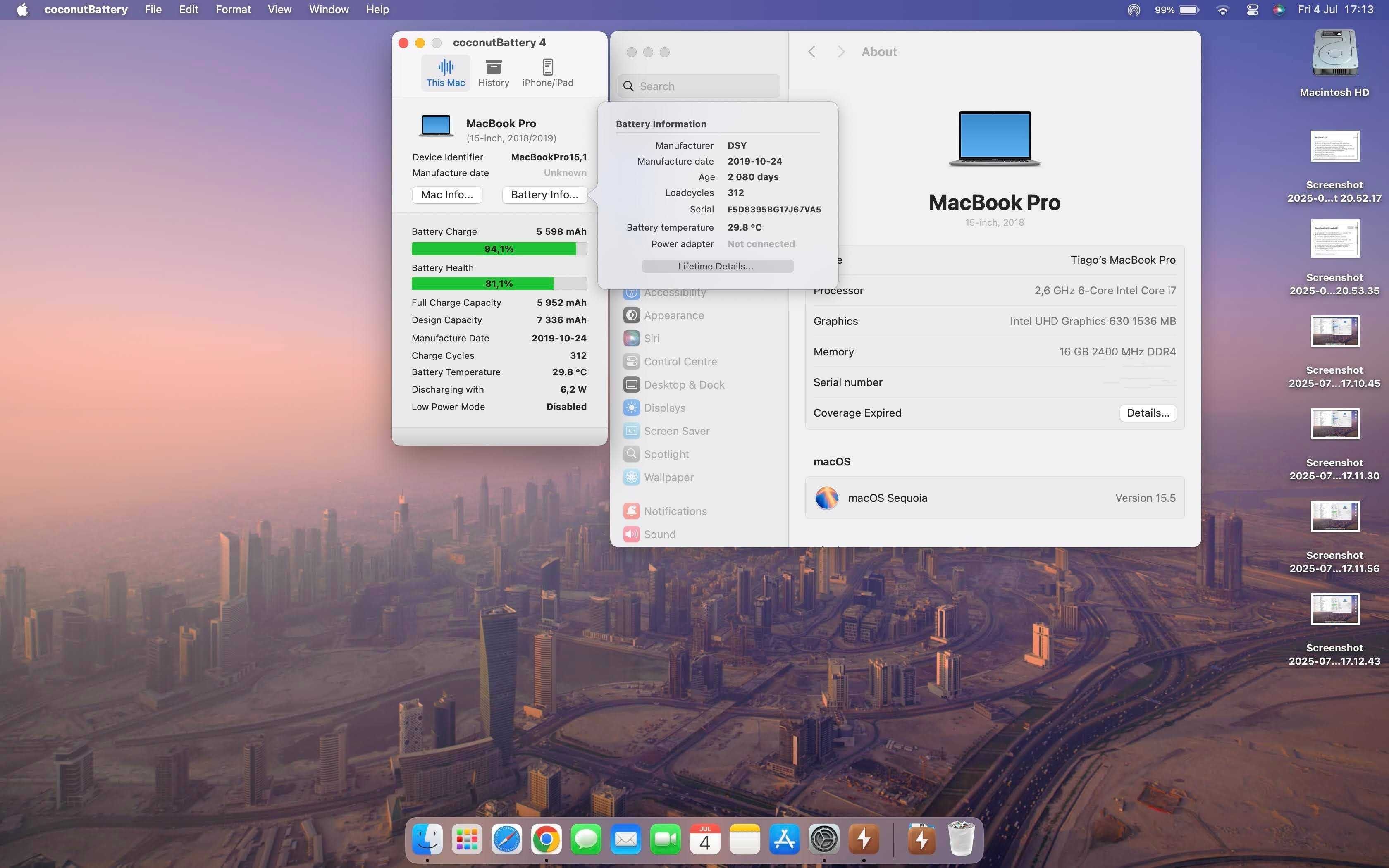
Task: Click the battery serial F5D8395BG17J67VA5
Action: (x=774, y=210)
